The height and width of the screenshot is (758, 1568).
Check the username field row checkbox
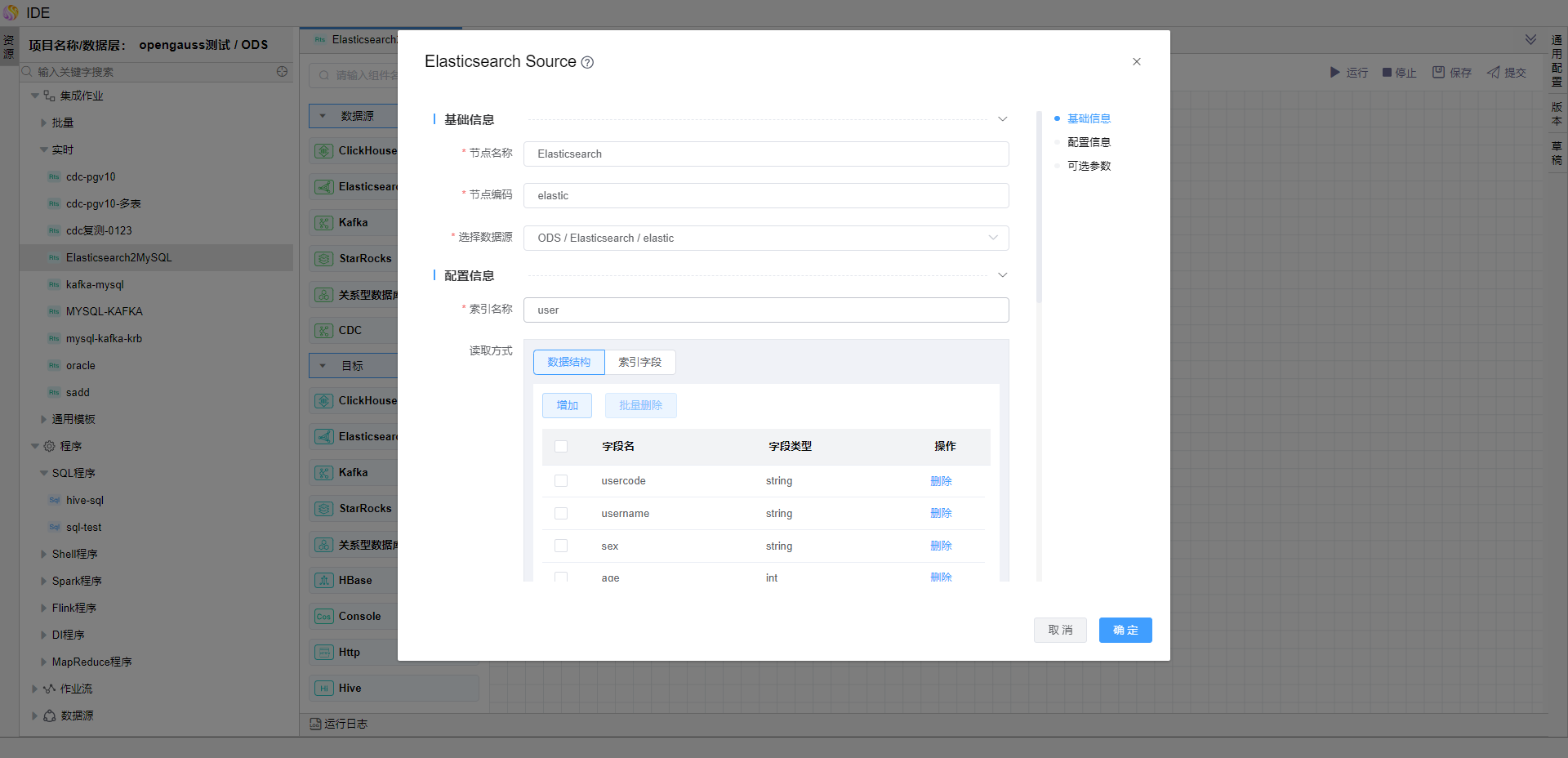click(x=561, y=514)
